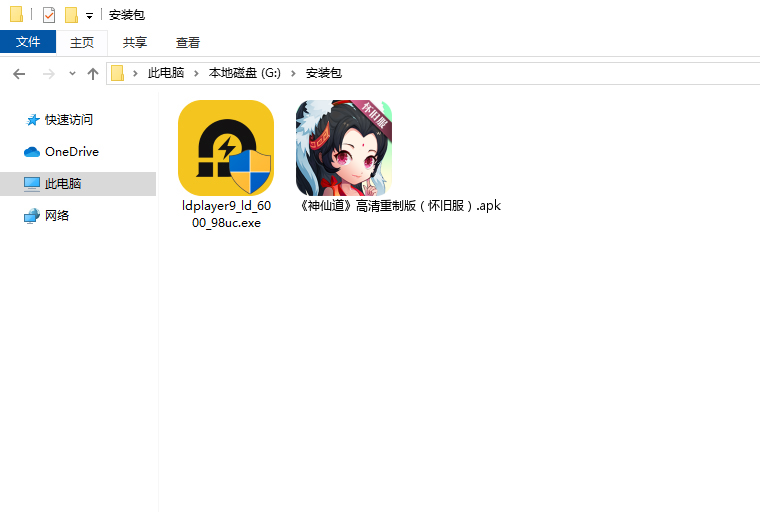Open 网络 in the navigation pane
760x512 pixels.
point(57,215)
